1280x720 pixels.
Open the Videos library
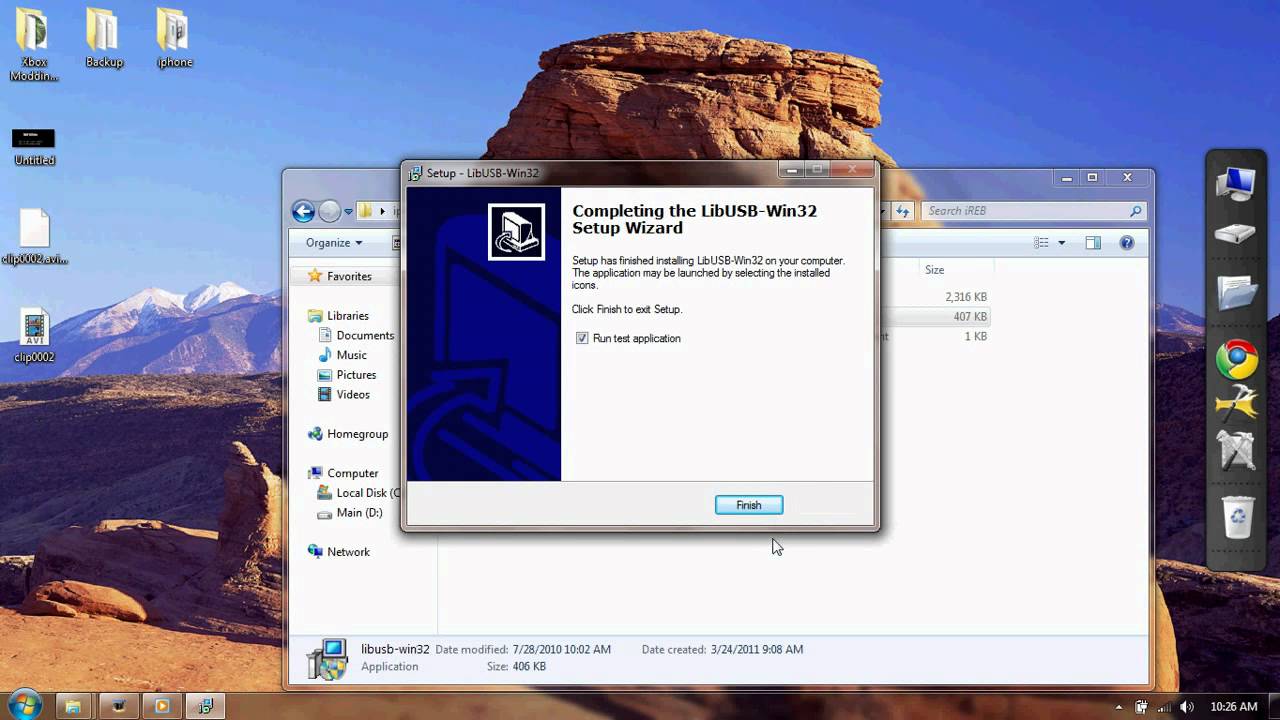343,395
